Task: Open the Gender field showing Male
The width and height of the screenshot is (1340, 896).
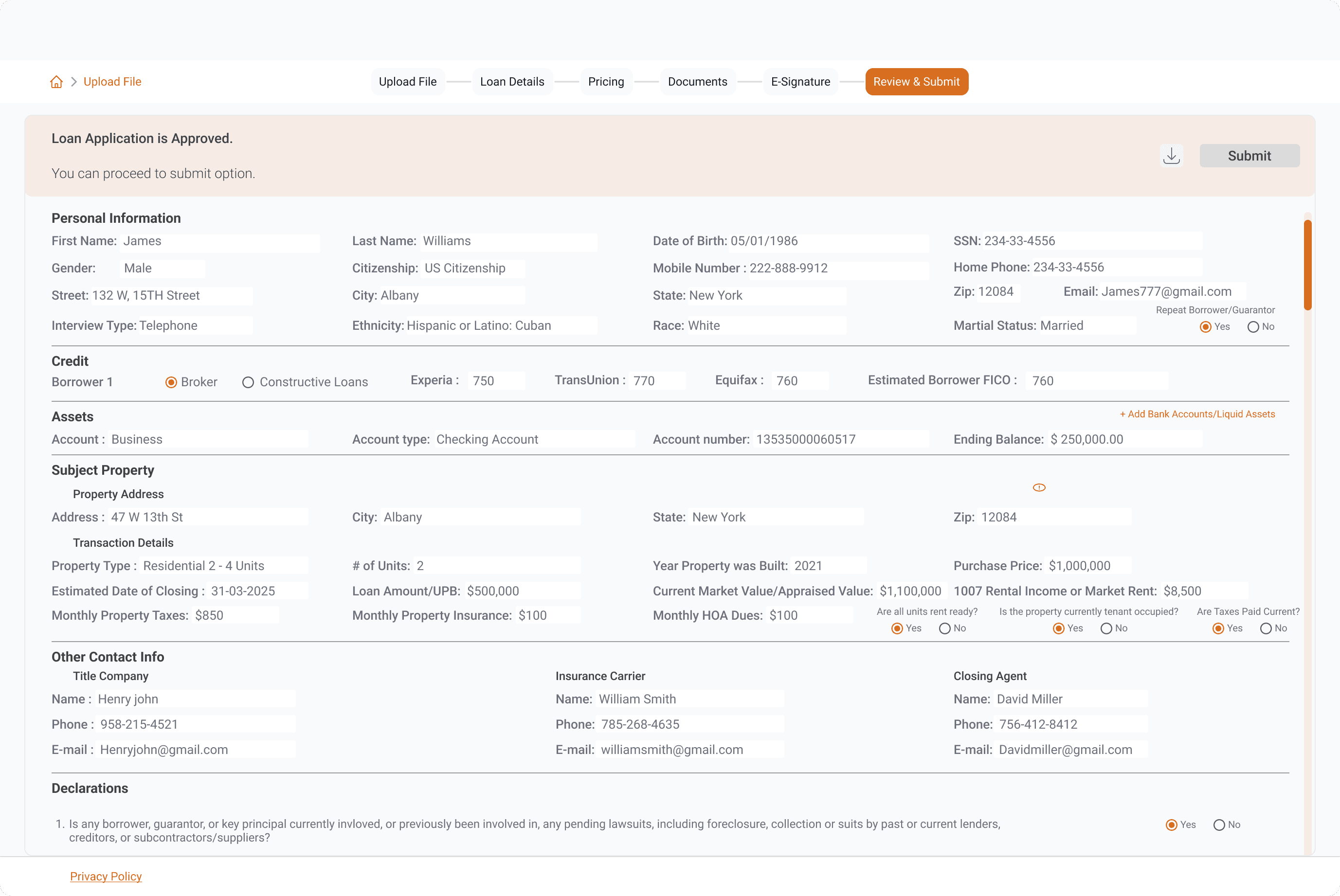Action: (x=163, y=269)
